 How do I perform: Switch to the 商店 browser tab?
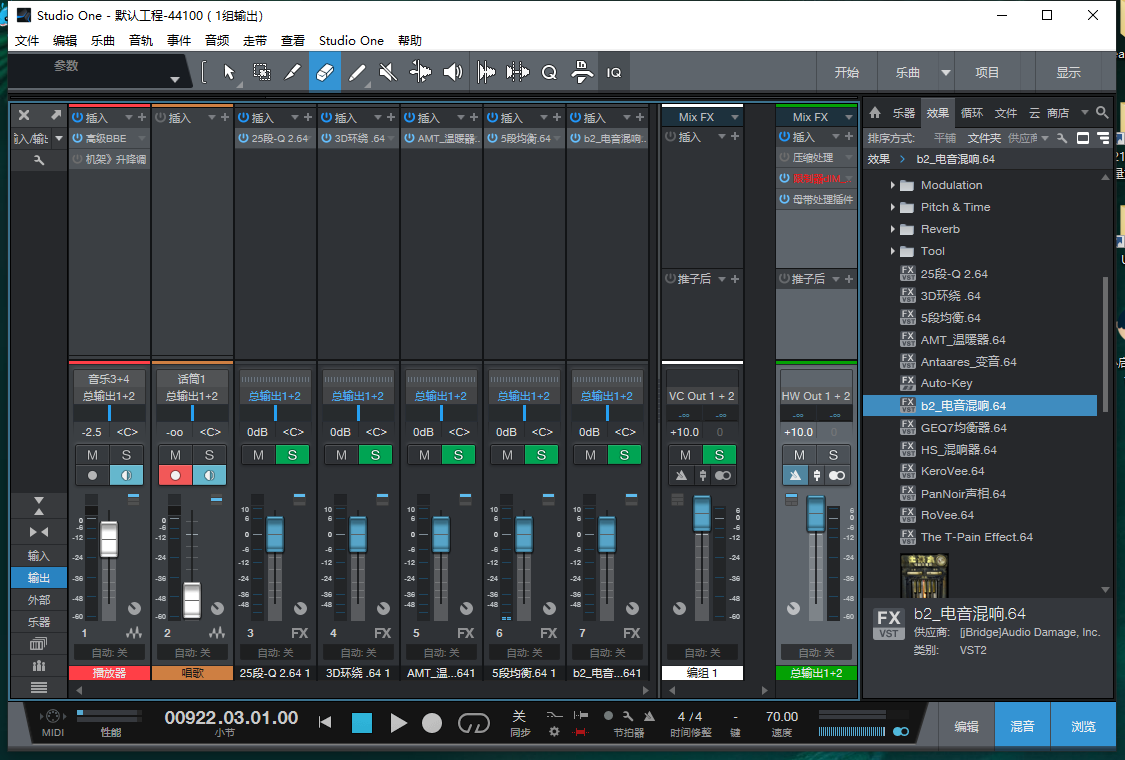click(1058, 113)
